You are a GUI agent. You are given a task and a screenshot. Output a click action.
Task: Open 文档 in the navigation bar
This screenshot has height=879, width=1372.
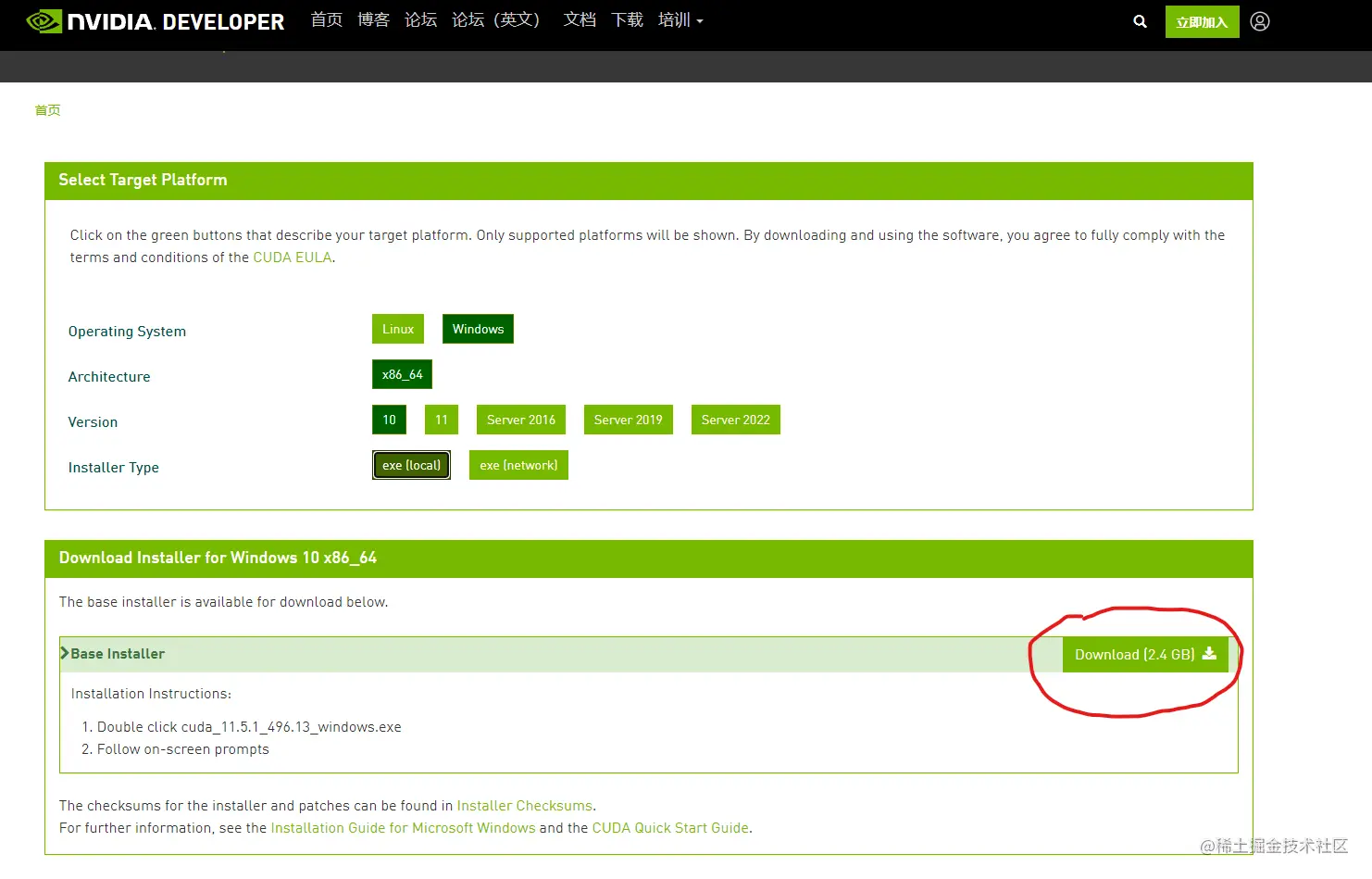click(580, 20)
